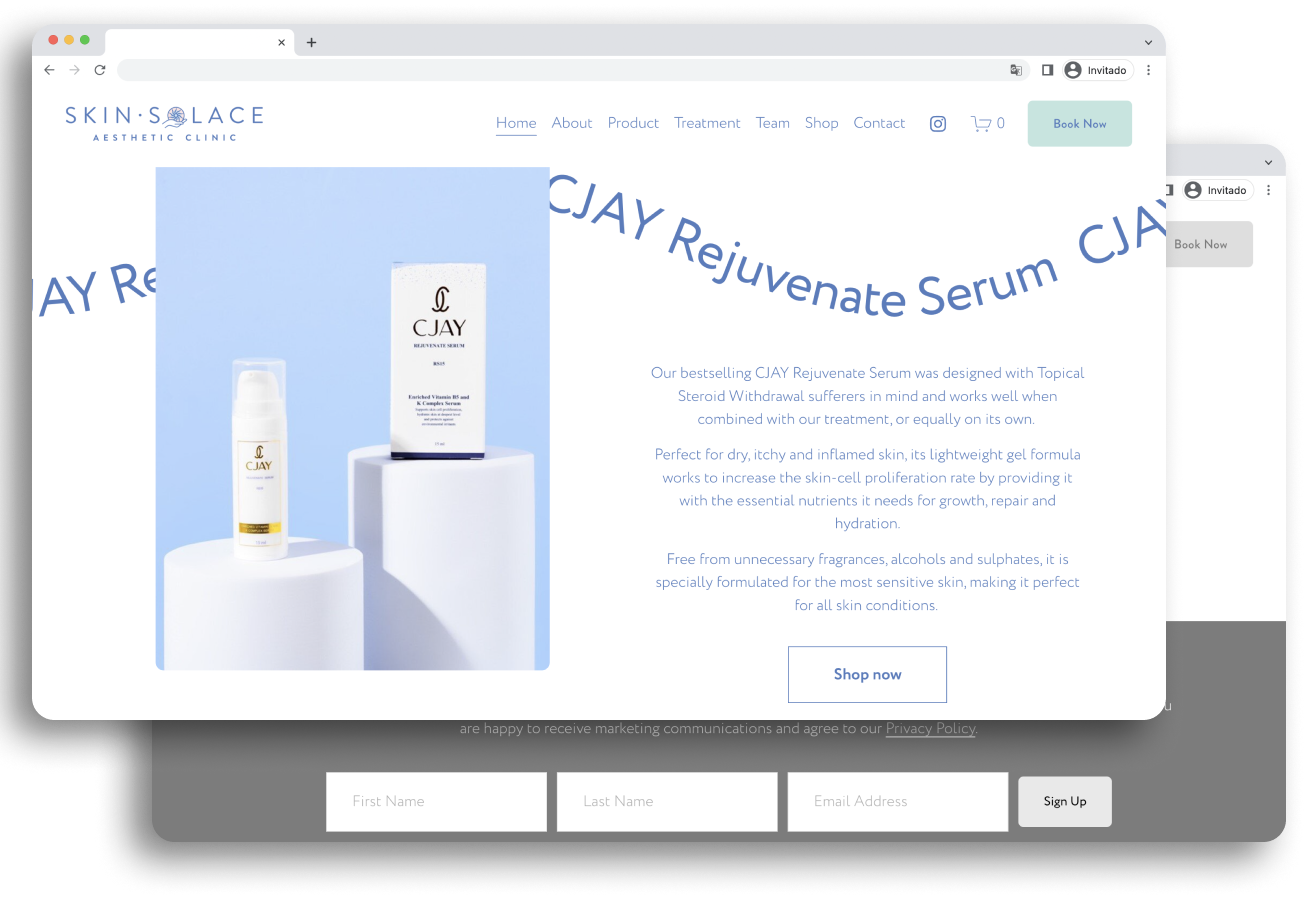
Task: Click the Email Address field in back window
Action: [x=898, y=801]
